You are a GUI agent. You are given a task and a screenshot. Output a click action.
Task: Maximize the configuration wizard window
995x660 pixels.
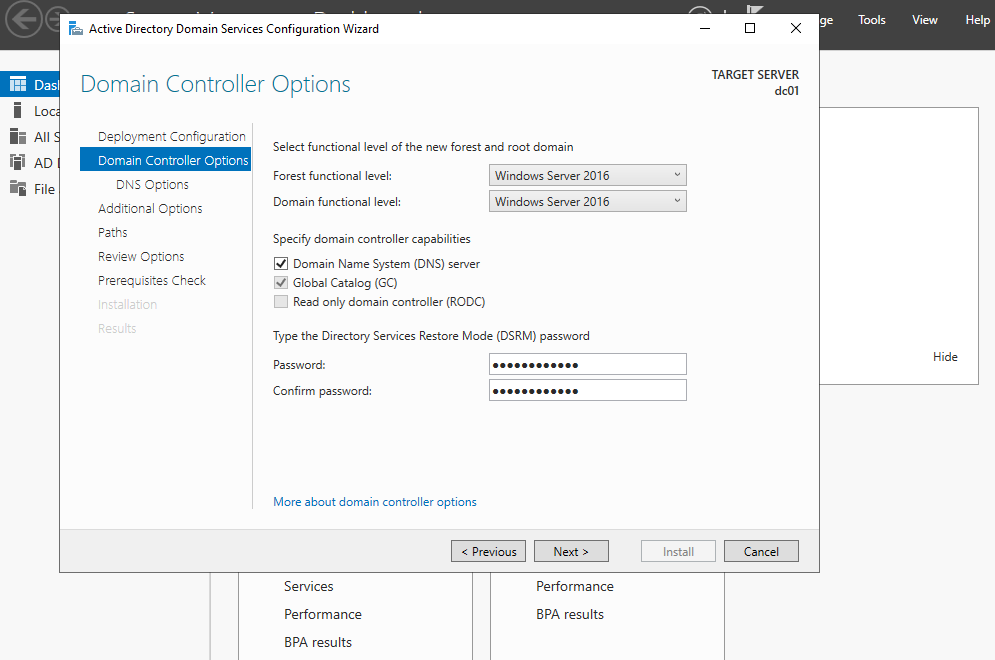749,29
